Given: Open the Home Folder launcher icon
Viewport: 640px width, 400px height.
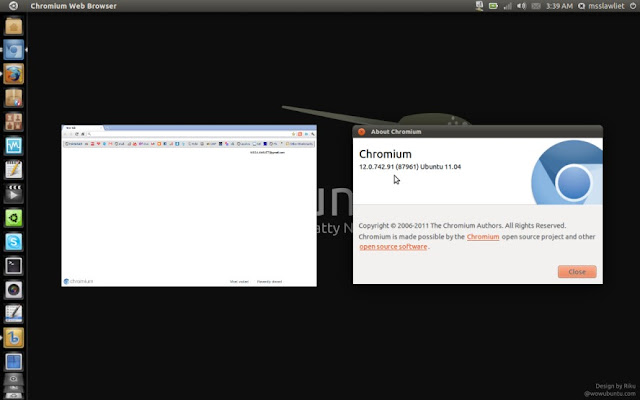Looking at the screenshot, I should [13, 26].
